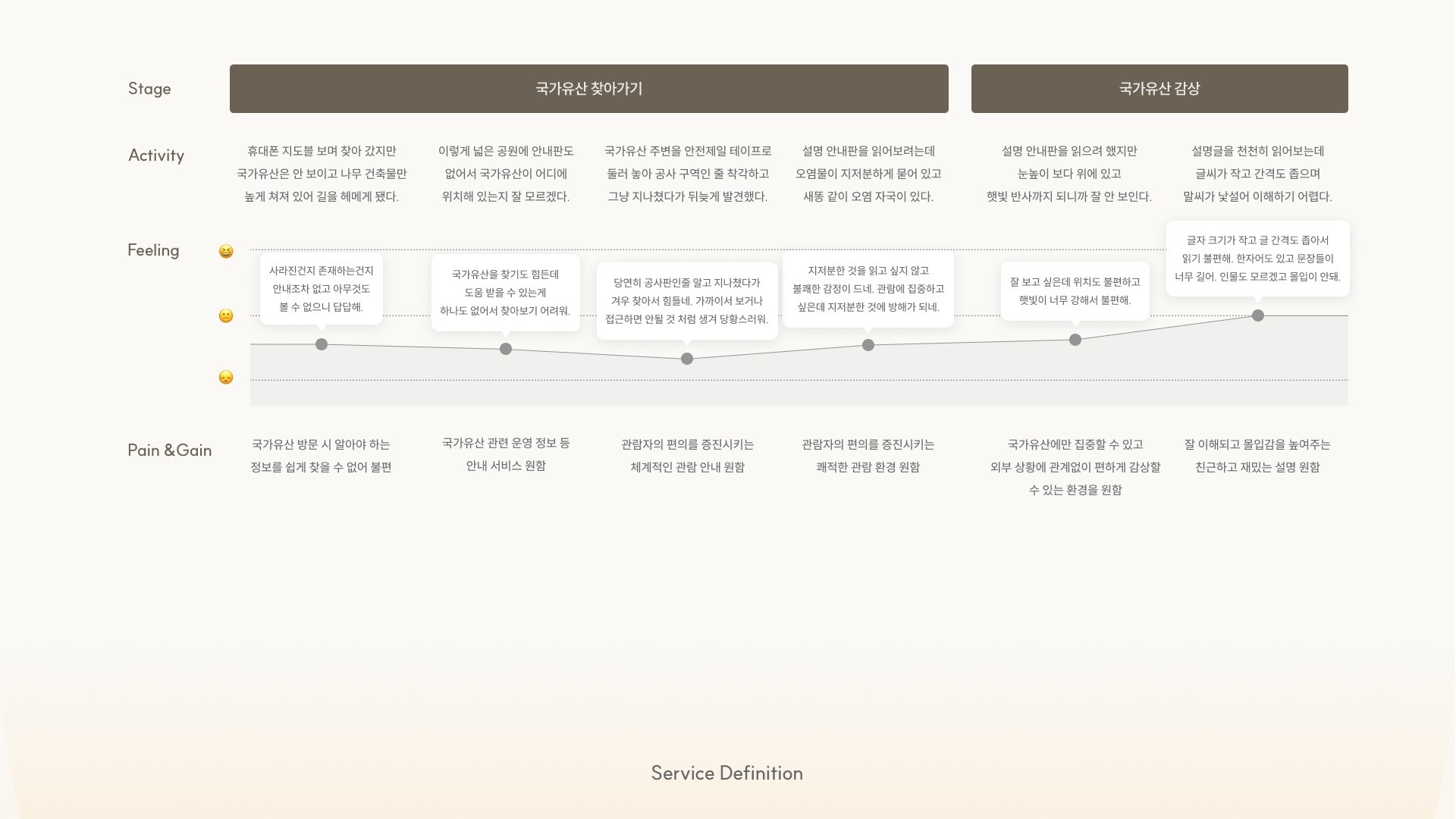Click the fifth feeling graph data point
Image resolution: width=1456 pixels, height=819 pixels.
(1075, 340)
